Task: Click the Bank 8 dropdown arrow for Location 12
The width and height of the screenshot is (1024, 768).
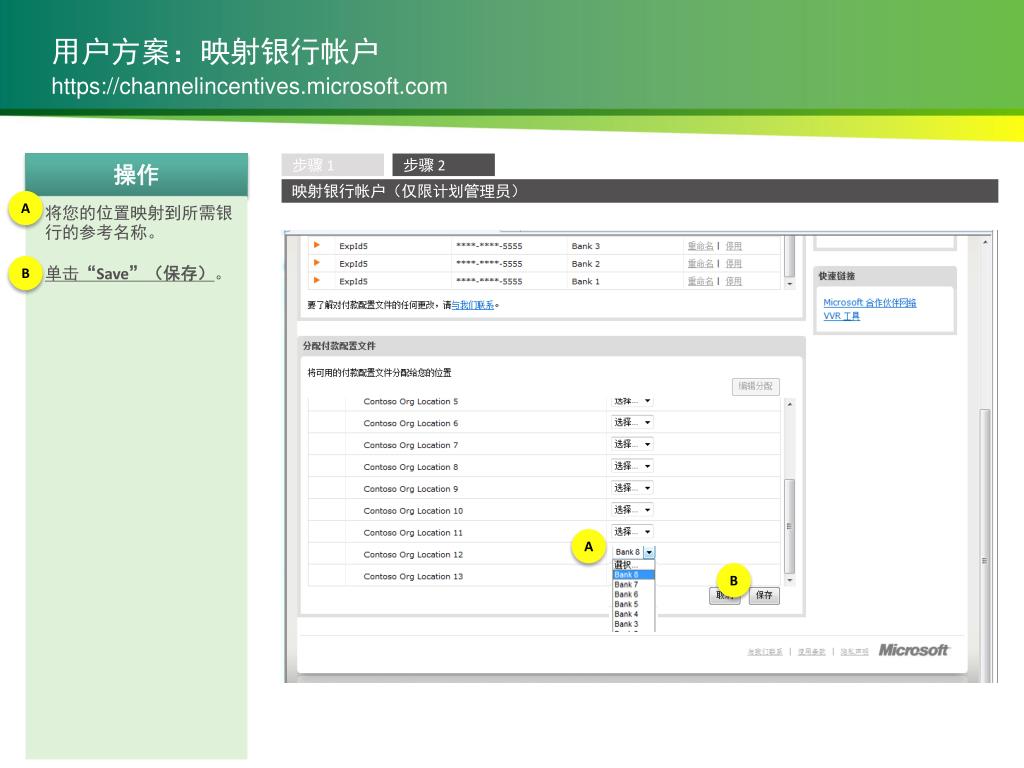Action: pyautogui.click(x=649, y=552)
